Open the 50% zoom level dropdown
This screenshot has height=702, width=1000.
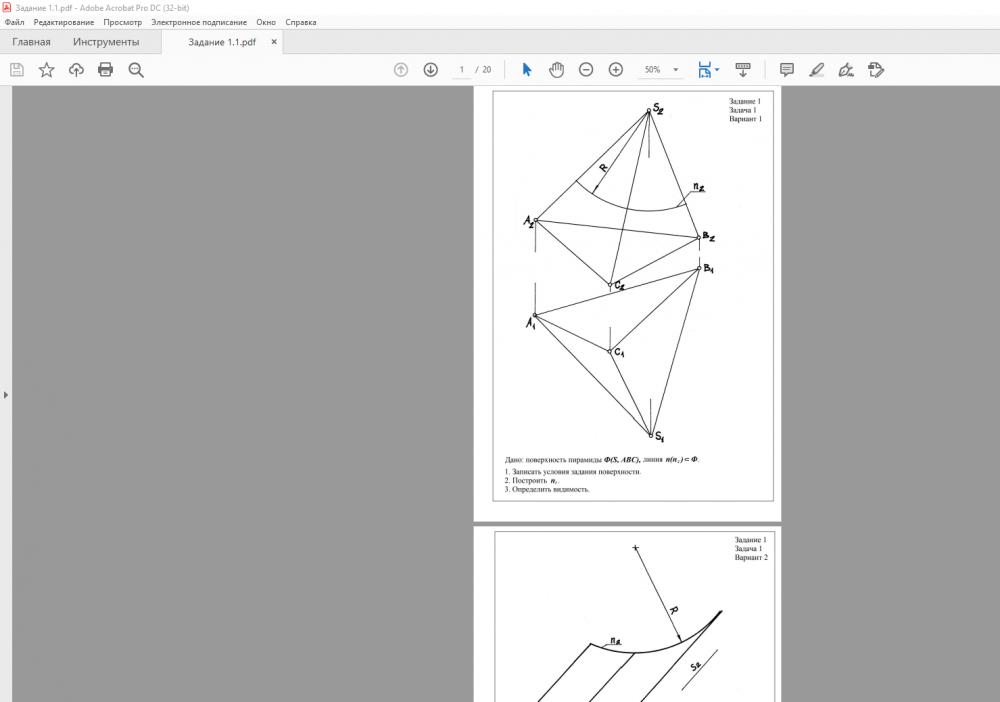pos(677,70)
